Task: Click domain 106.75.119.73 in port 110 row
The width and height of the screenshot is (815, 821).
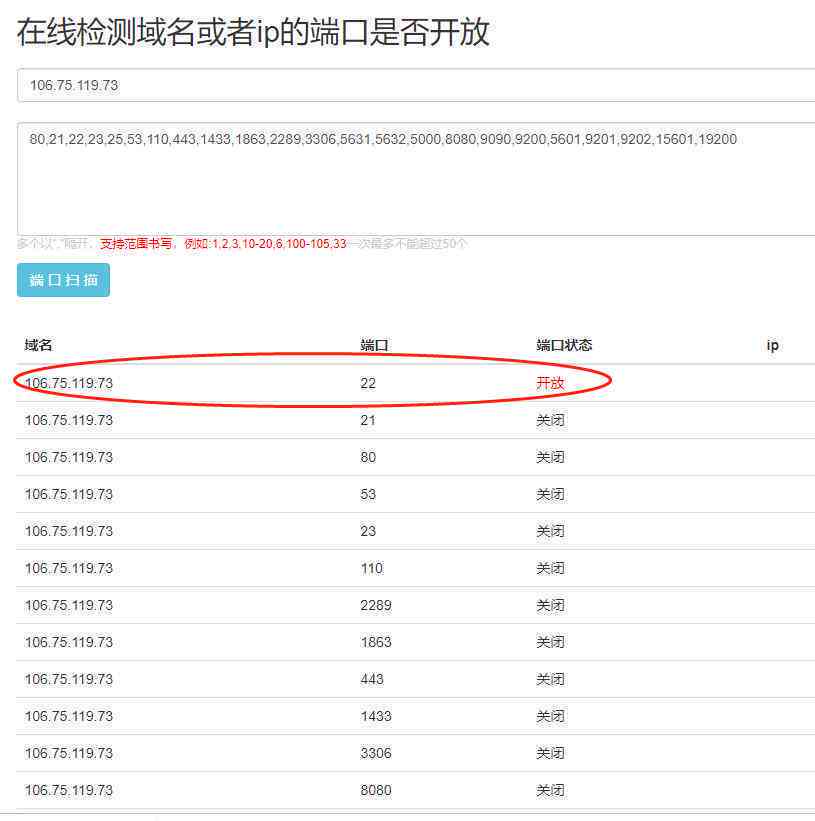Action: point(69,568)
